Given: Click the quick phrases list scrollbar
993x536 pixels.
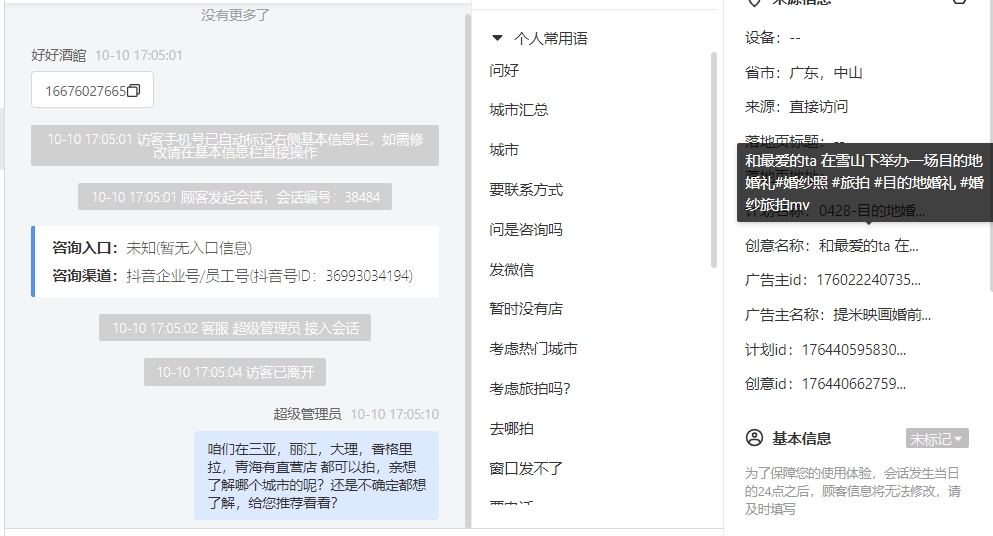Looking at the screenshot, I should [714, 160].
